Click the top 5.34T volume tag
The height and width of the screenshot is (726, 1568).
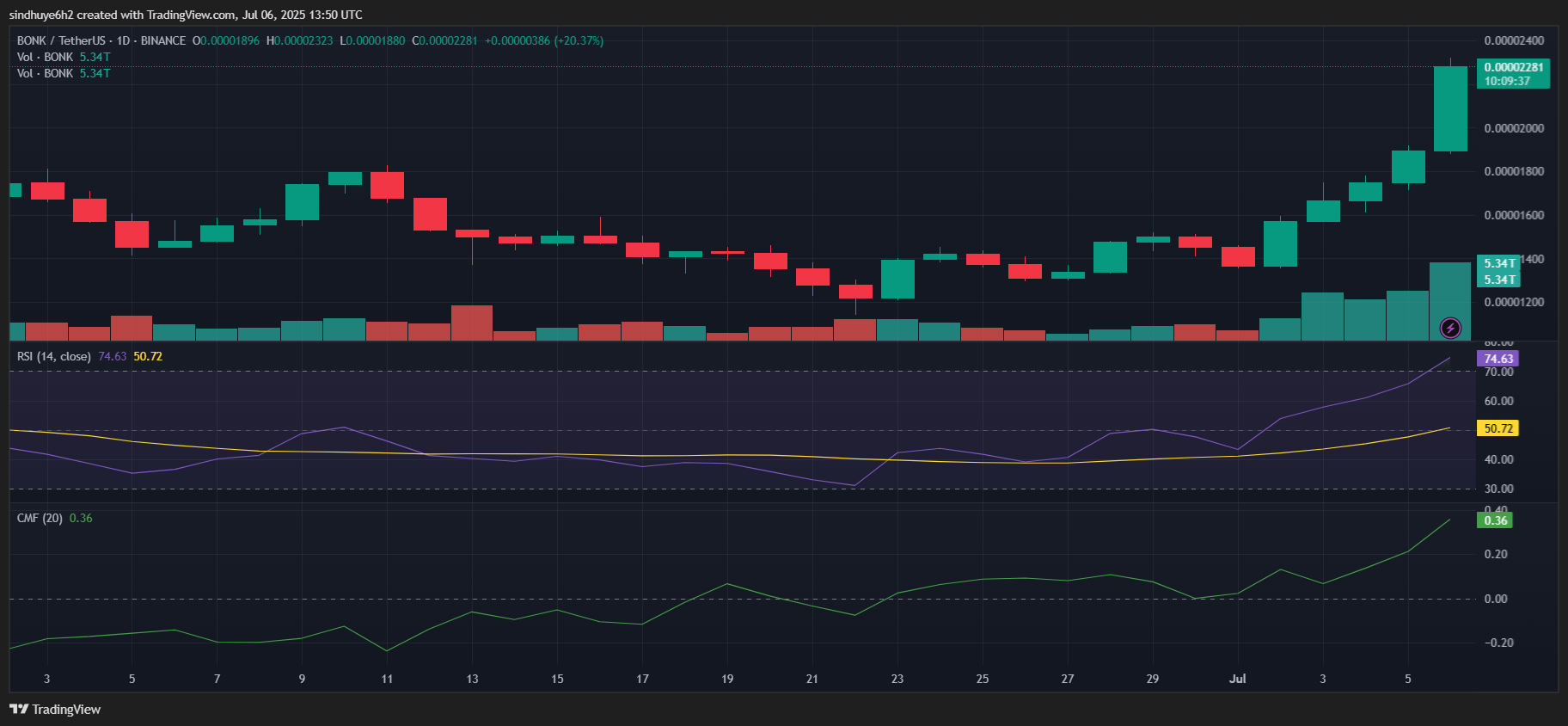[1498, 263]
